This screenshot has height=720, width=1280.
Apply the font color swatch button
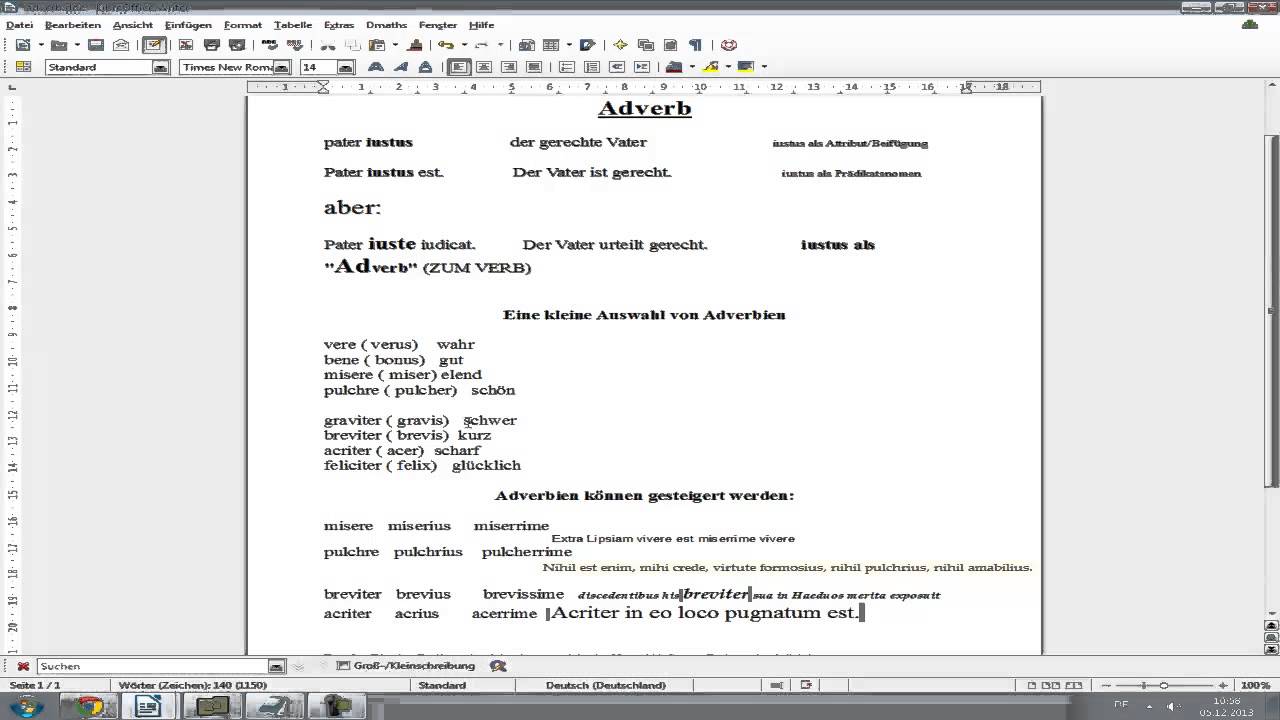pyautogui.click(x=674, y=67)
